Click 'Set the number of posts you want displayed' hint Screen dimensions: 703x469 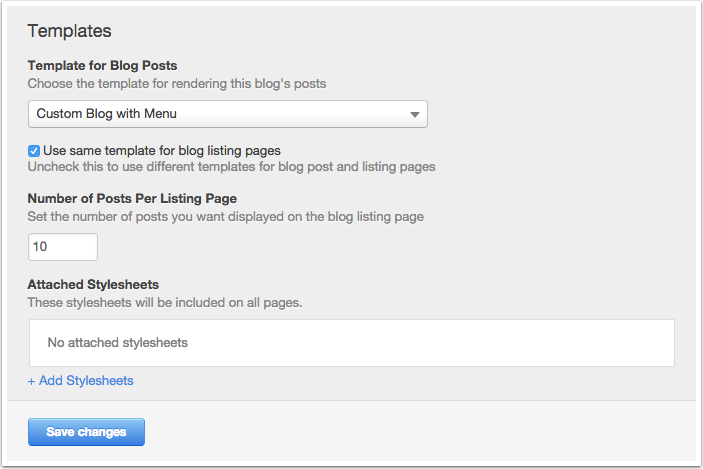click(x=226, y=217)
